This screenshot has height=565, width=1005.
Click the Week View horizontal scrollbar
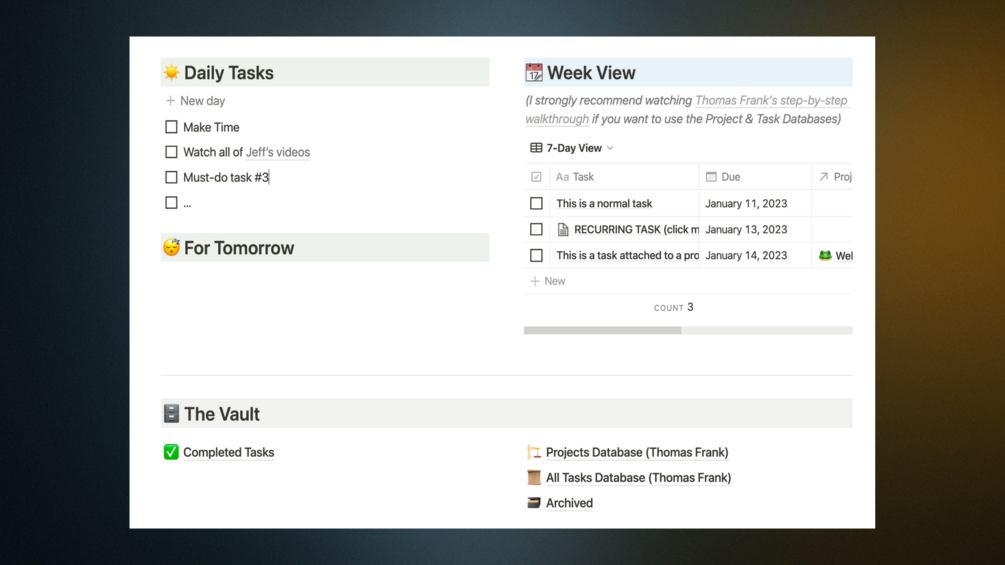[x=602, y=330]
